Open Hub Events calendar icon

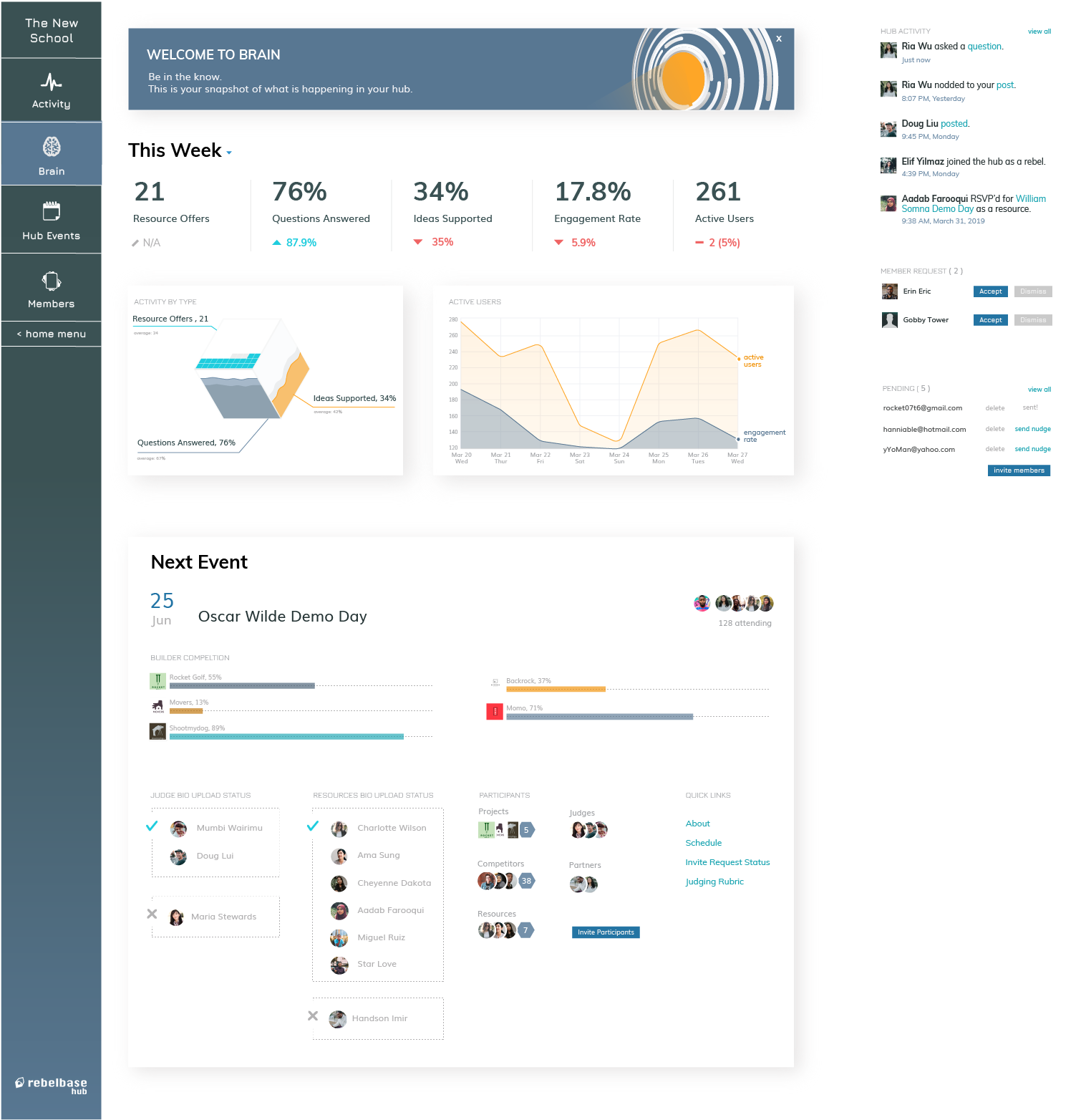coord(52,211)
